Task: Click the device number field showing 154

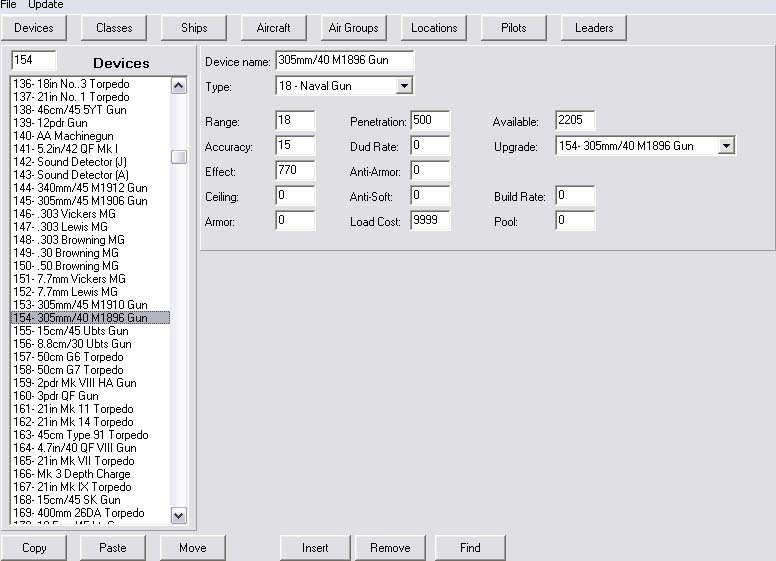Action: coord(34,60)
